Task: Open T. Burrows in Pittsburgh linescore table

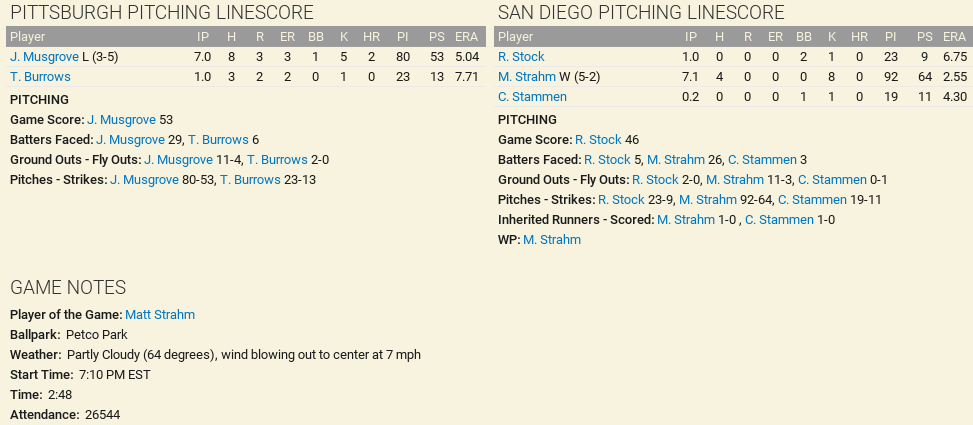Action: pos(40,77)
